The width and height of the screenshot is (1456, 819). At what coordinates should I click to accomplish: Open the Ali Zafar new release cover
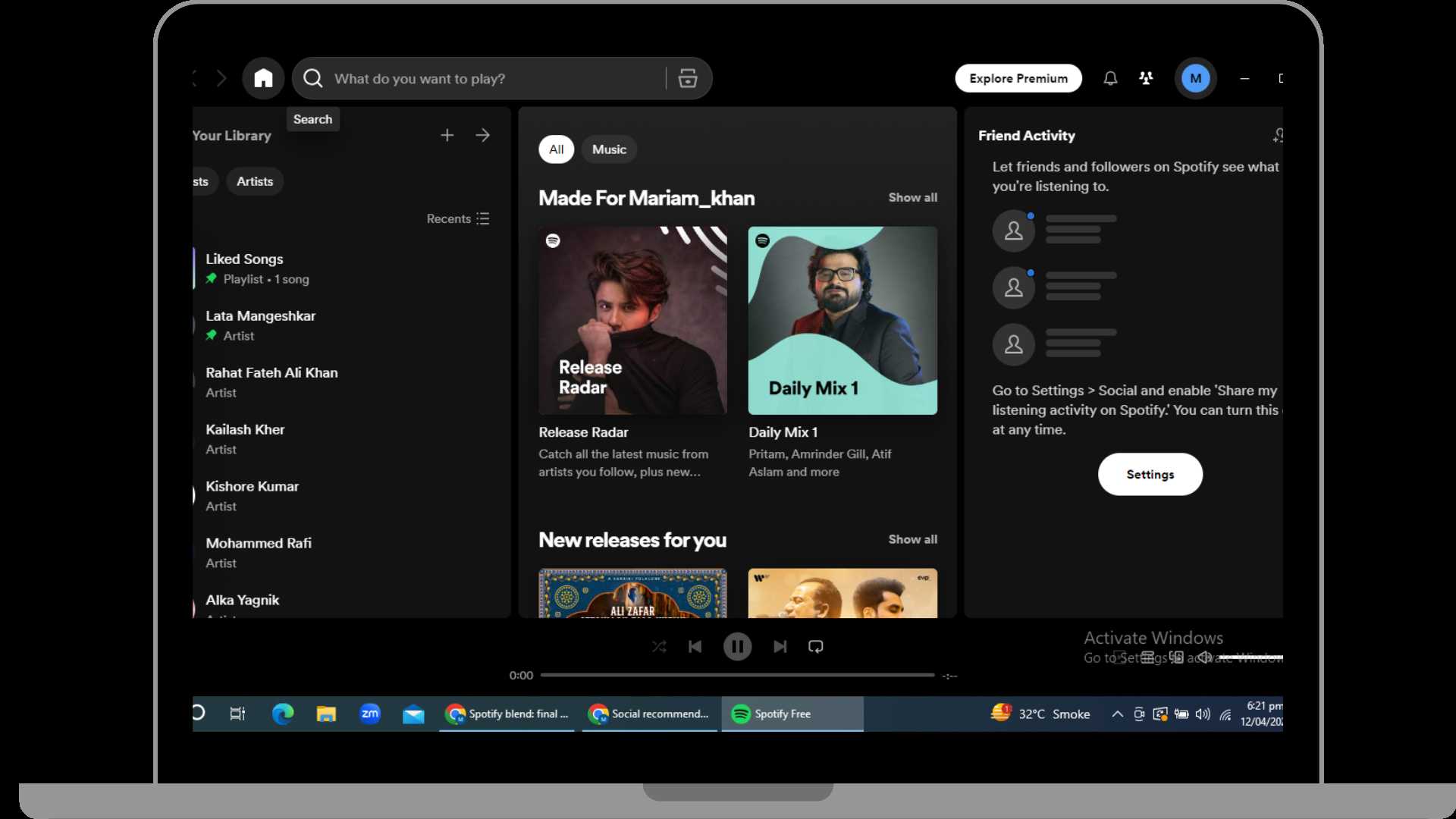coord(632,593)
